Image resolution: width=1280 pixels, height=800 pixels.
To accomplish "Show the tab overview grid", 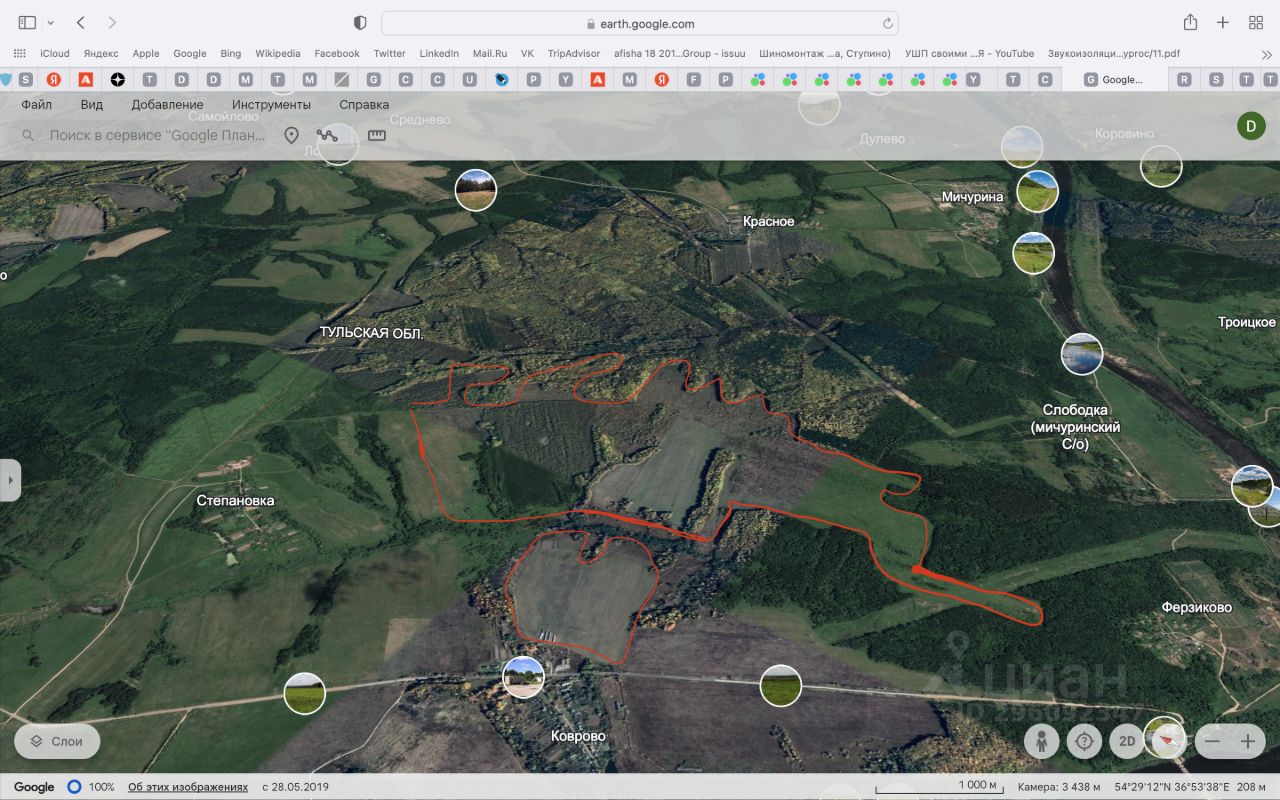I will [x=1256, y=23].
